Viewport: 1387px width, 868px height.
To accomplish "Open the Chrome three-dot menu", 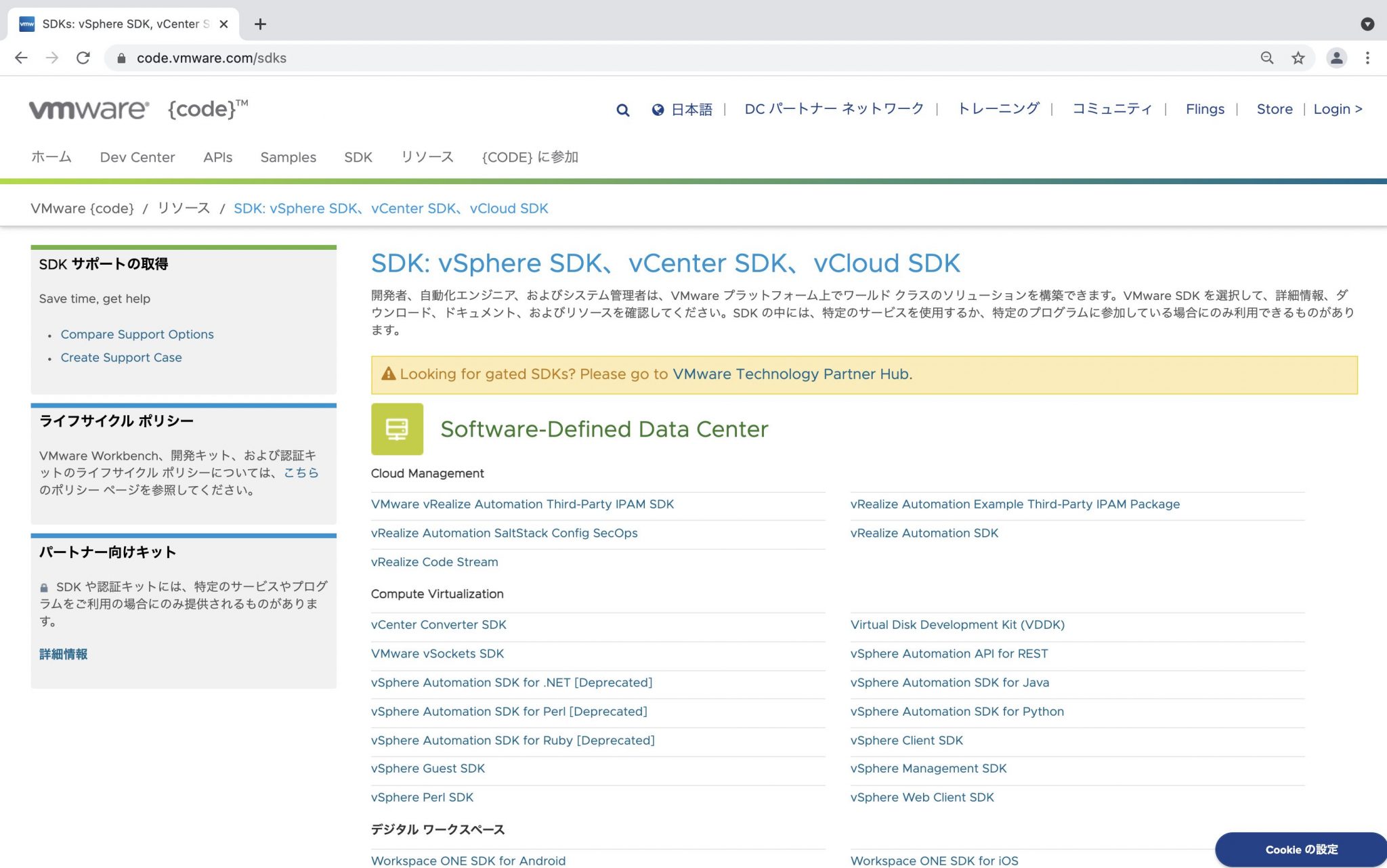I will 1367,58.
